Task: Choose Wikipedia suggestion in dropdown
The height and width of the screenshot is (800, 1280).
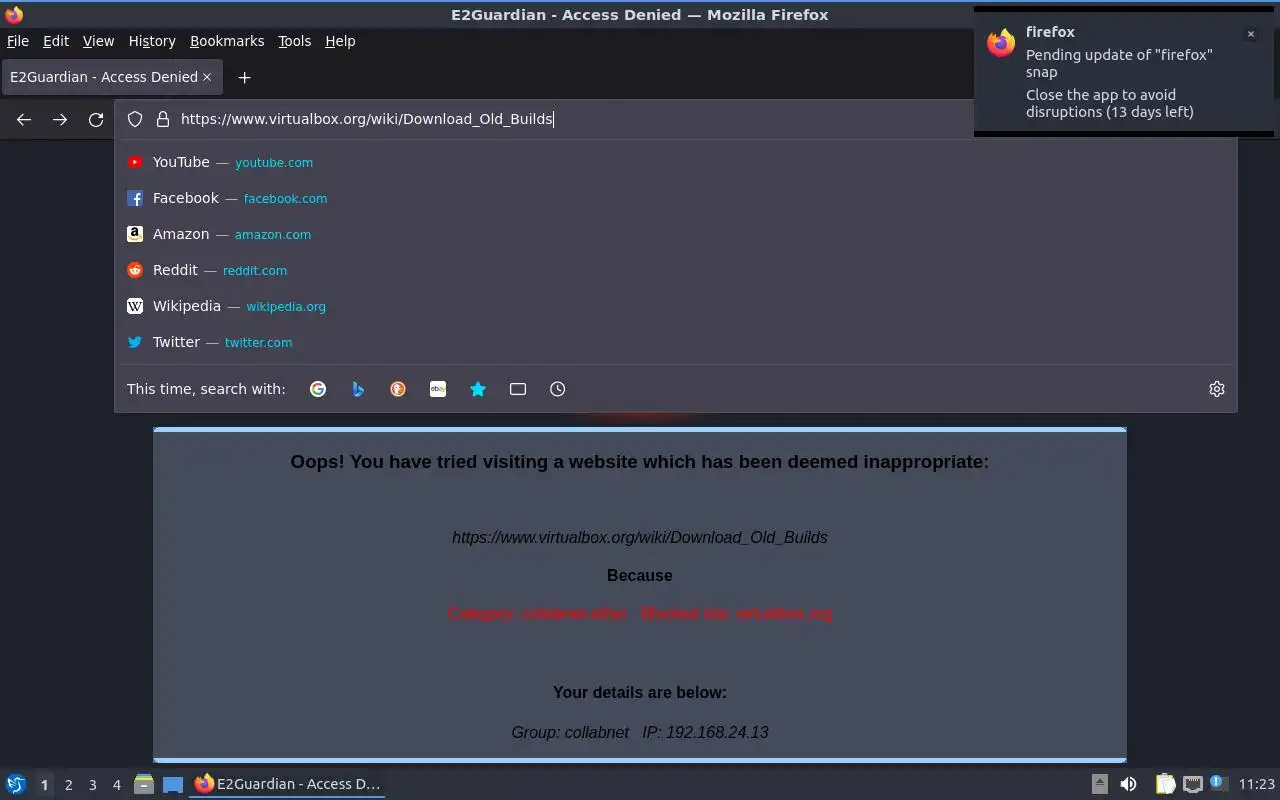Action: pyautogui.click(x=676, y=306)
